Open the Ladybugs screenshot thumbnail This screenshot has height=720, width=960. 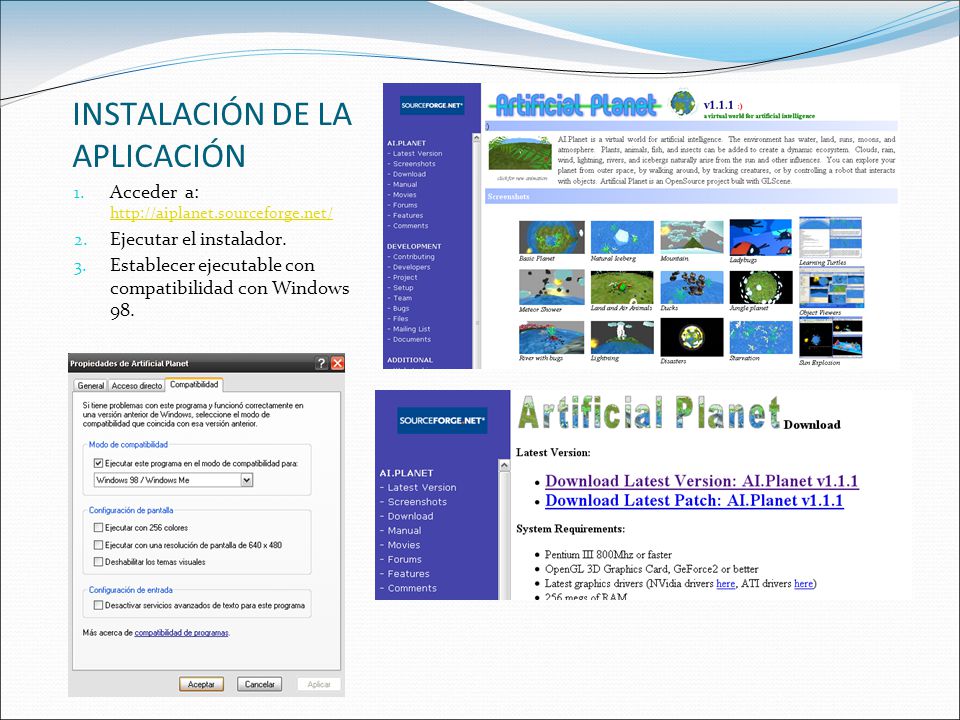coord(761,238)
